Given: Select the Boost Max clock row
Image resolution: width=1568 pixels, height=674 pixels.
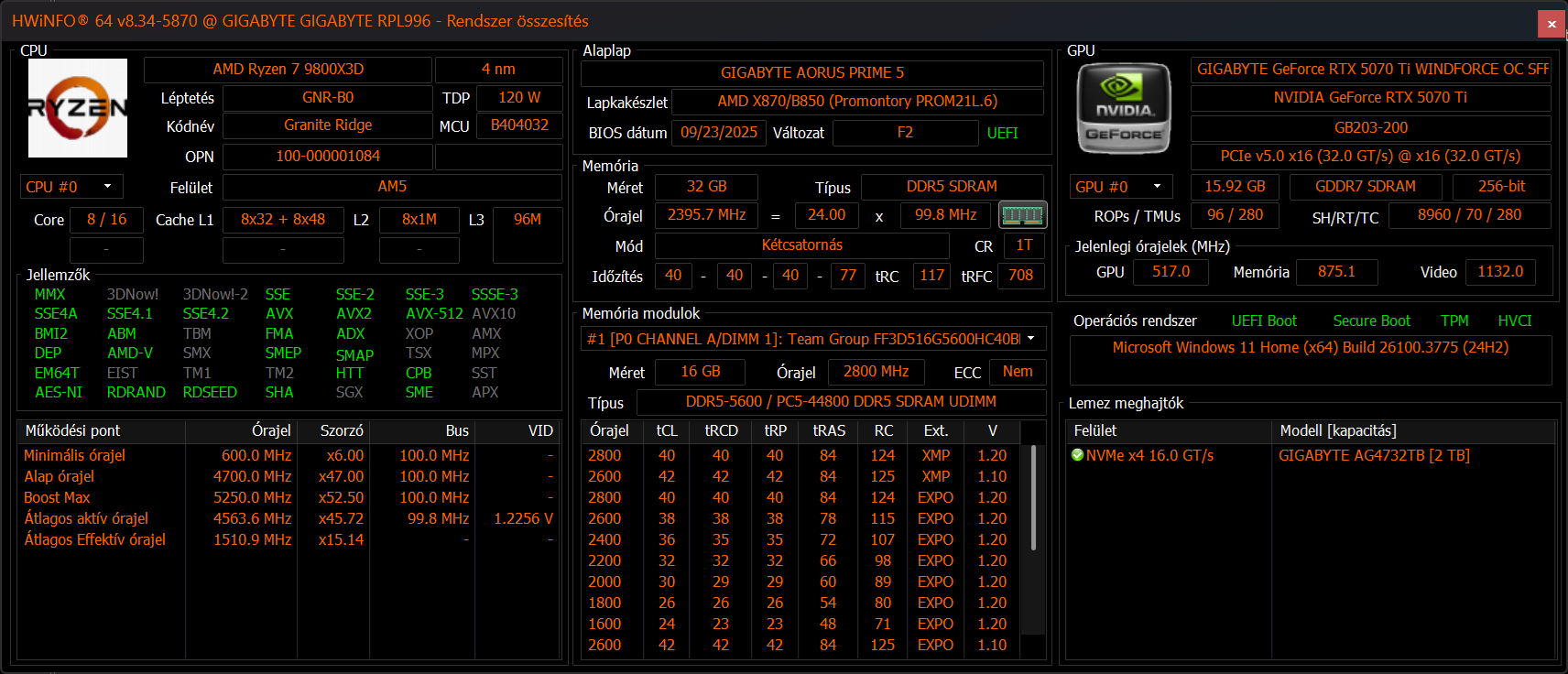Looking at the screenshot, I should (57, 497).
